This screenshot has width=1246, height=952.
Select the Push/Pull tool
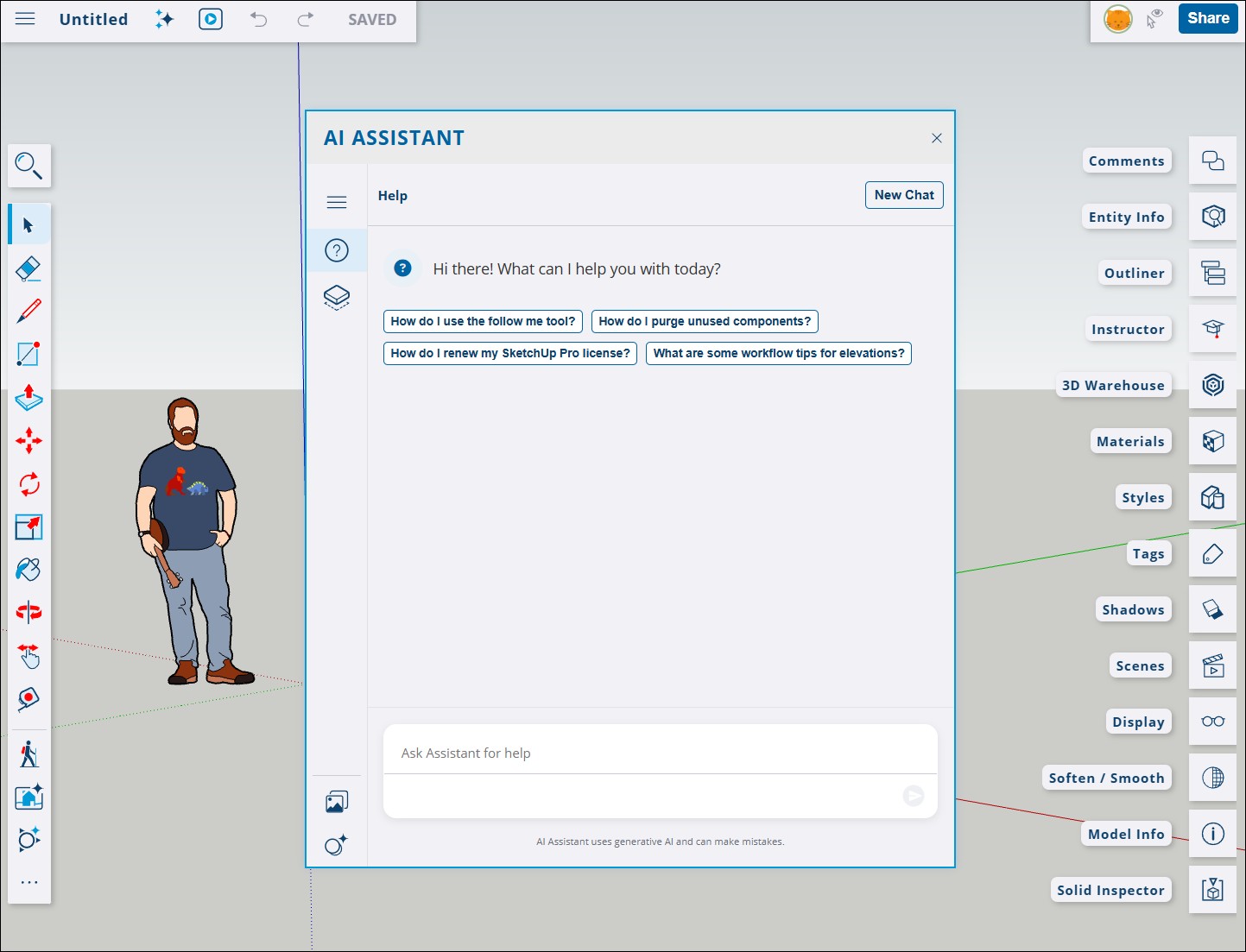(28, 398)
